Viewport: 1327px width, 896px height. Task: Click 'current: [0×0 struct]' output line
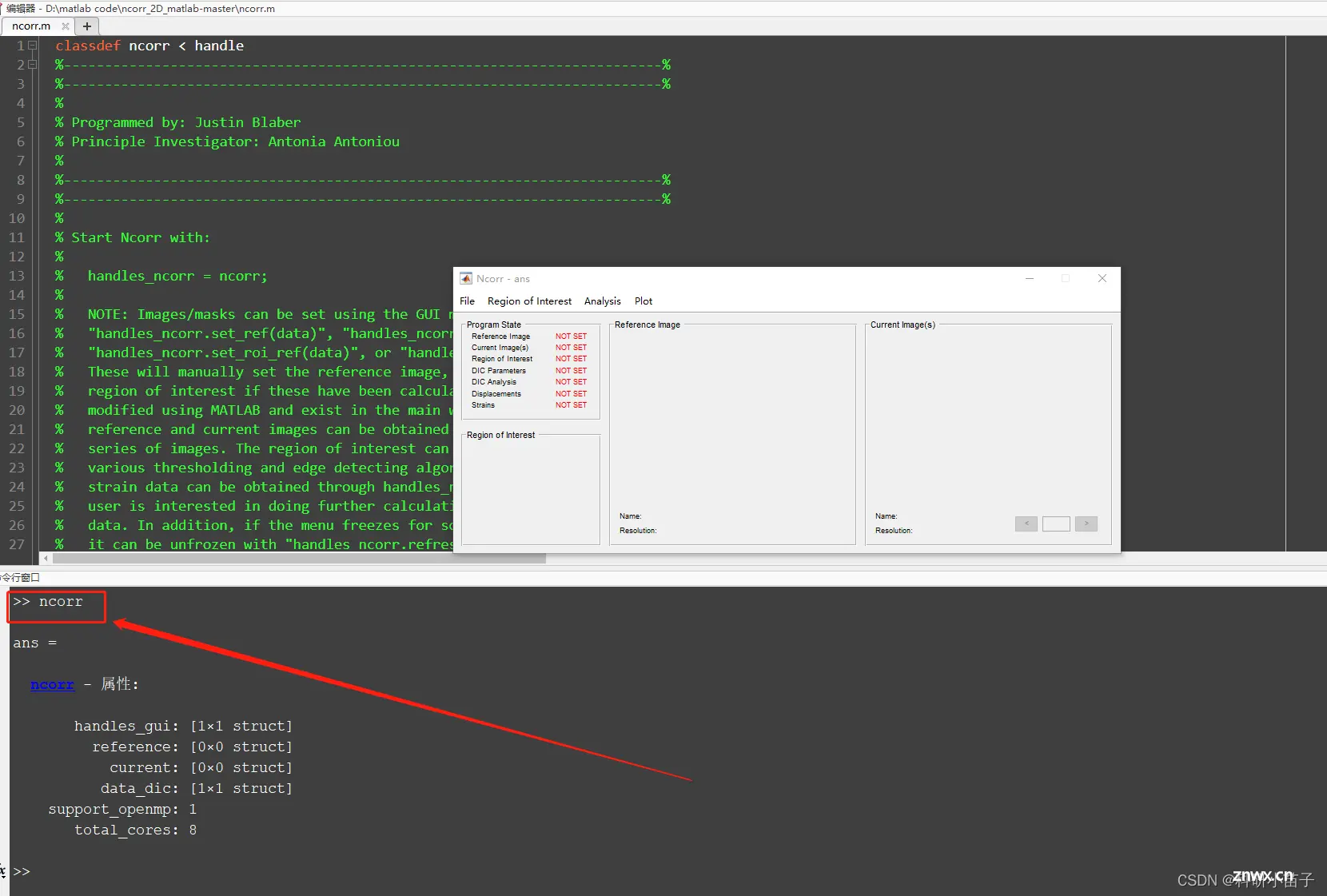[x=201, y=768]
